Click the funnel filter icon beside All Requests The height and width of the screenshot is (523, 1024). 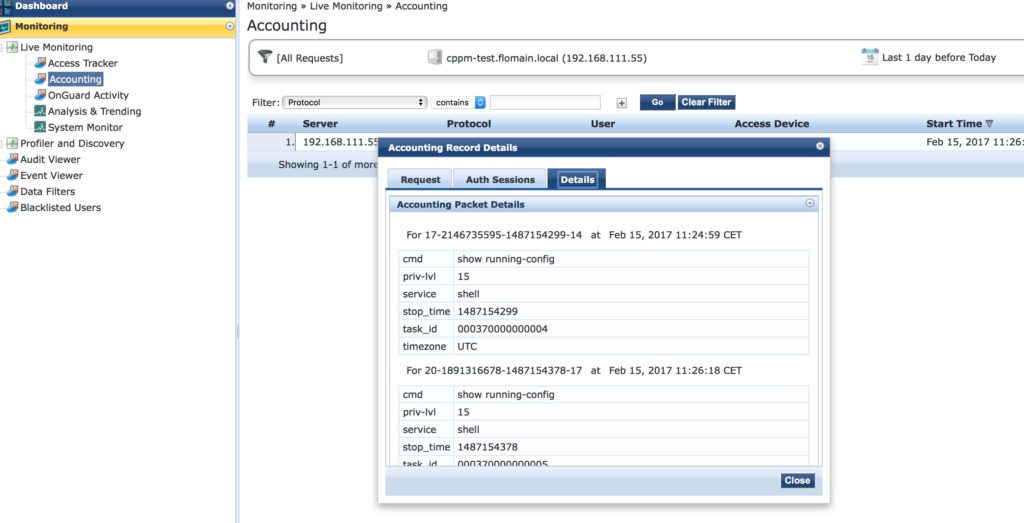click(x=264, y=57)
